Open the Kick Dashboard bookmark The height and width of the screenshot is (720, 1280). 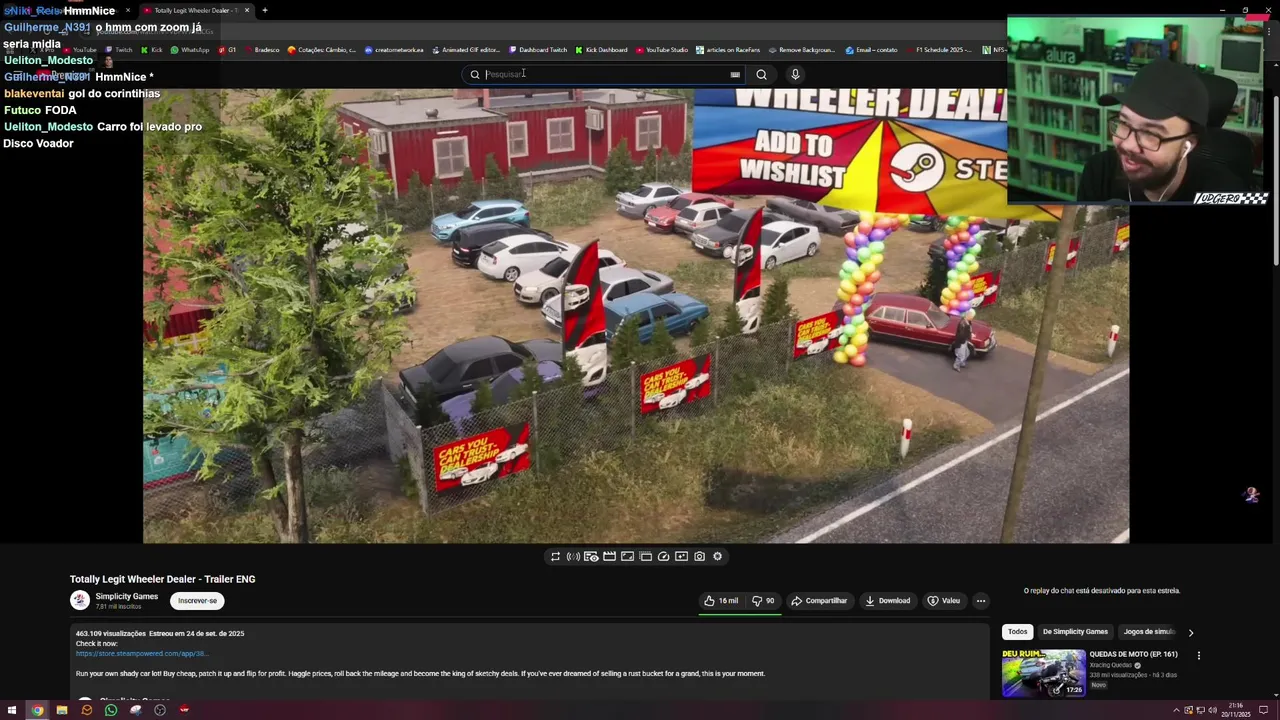(601, 50)
